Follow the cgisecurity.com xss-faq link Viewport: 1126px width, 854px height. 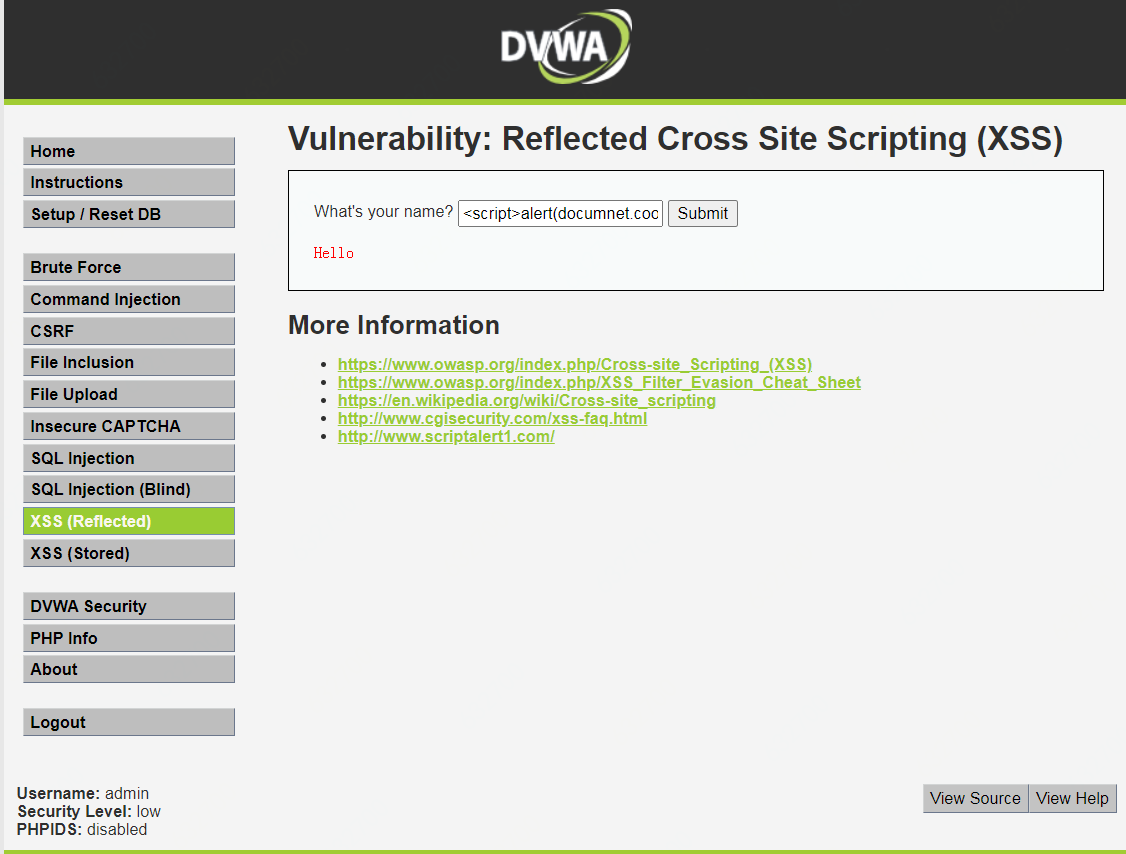492,418
